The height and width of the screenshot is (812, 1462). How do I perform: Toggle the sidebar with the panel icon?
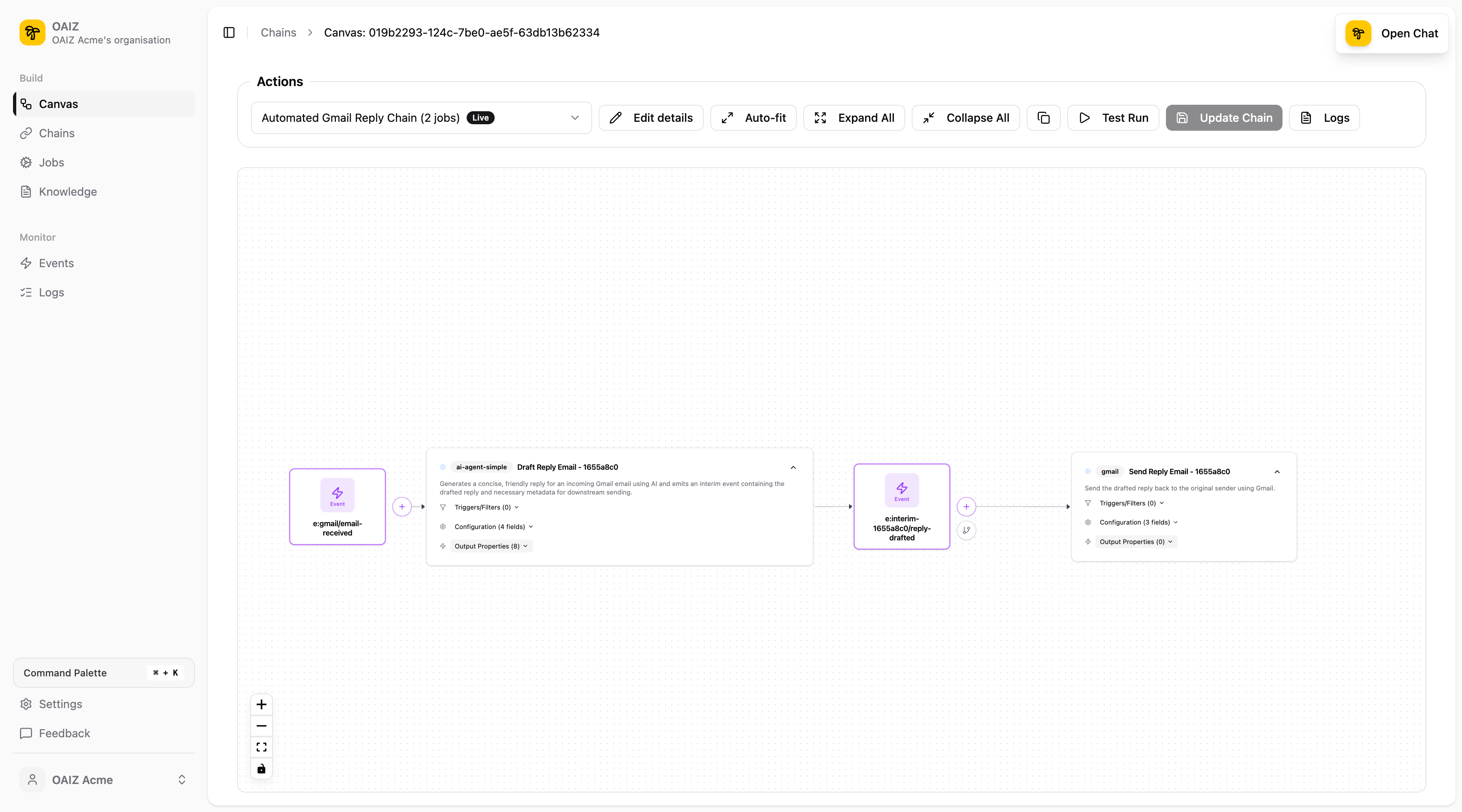[x=229, y=32]
